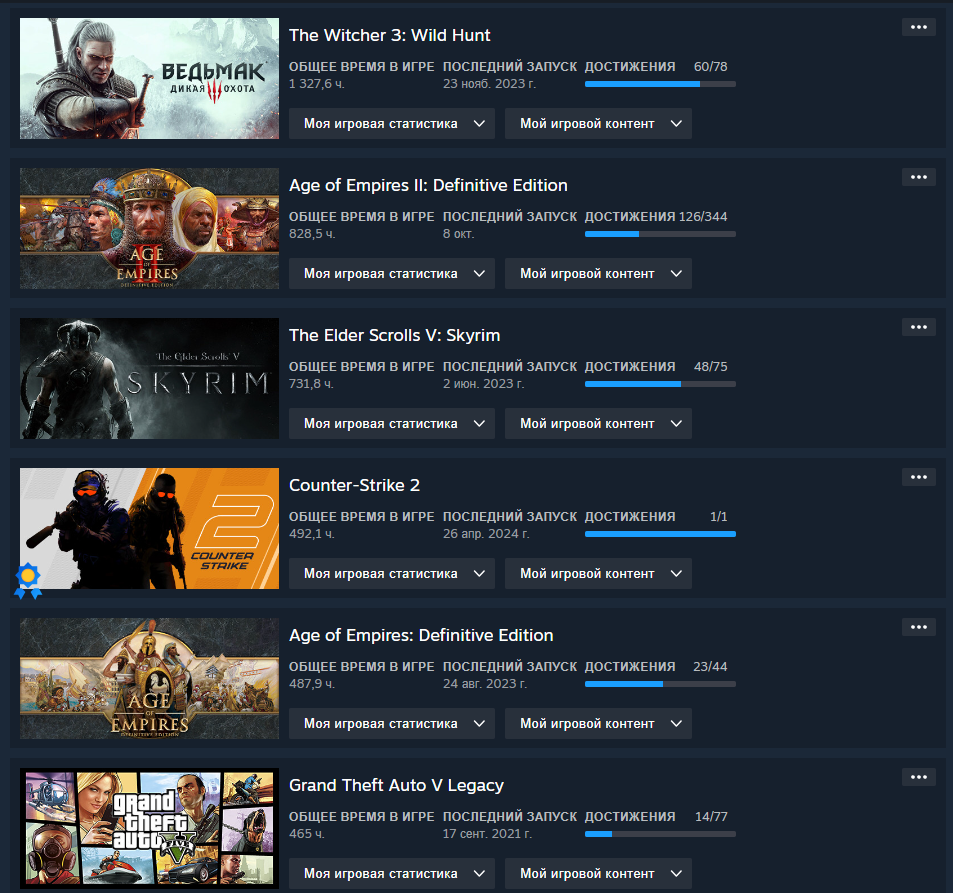This screenshot has width=953, height=893.
Task: Click achievements count '14/77'
Action: coord(711,817)
